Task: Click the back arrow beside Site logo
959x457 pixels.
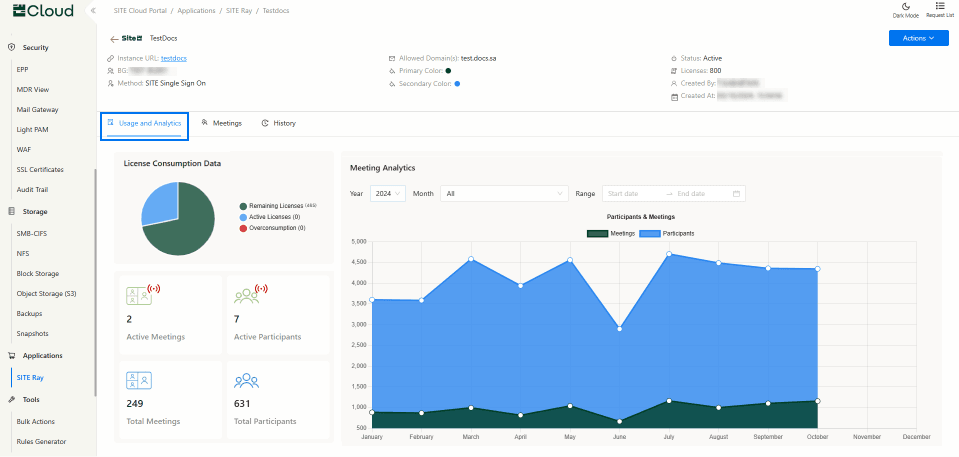Action: click(x=114, y=38)
